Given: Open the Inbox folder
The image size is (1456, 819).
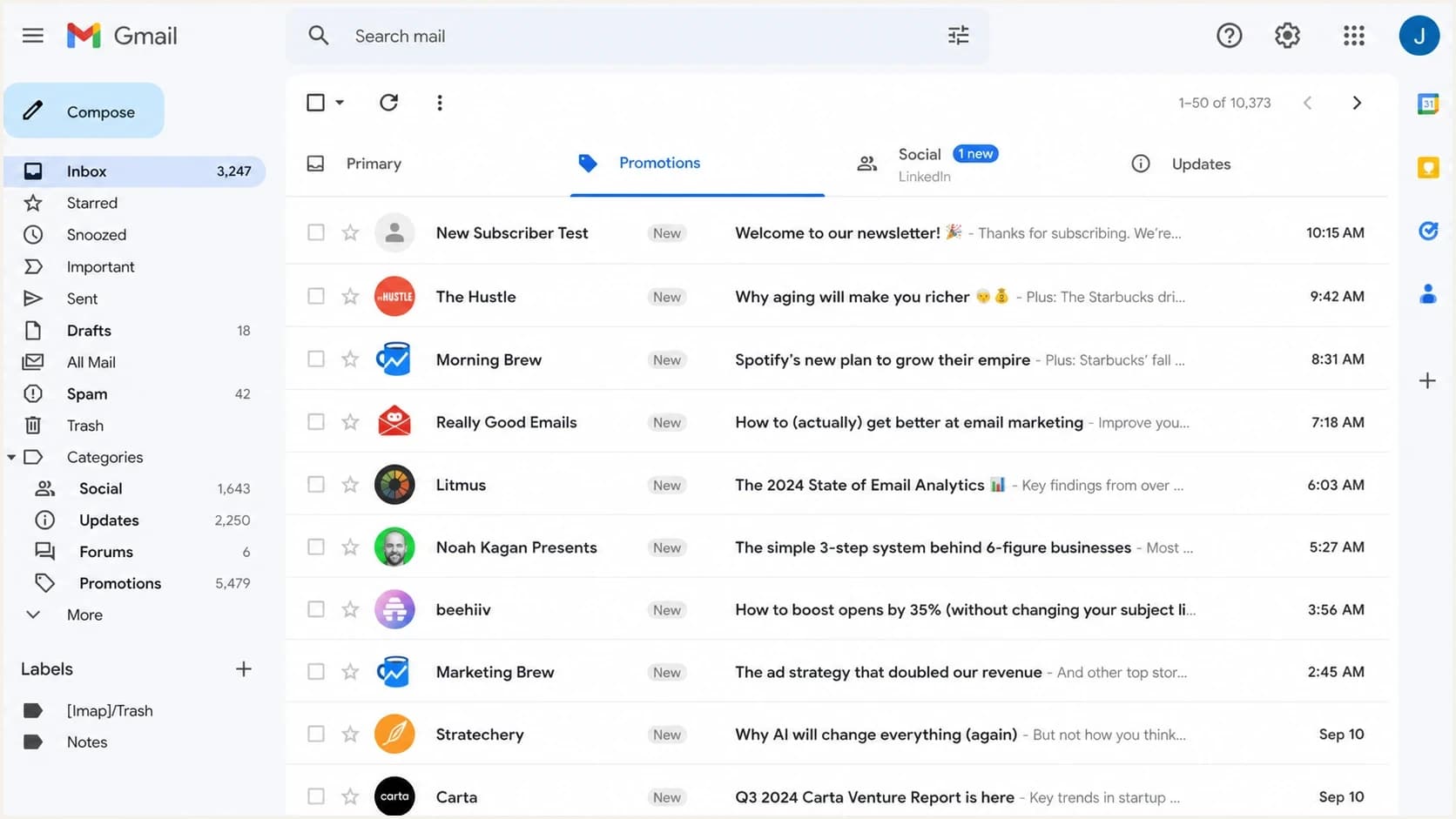Looking at the screenshot, I should pos(135,171).
